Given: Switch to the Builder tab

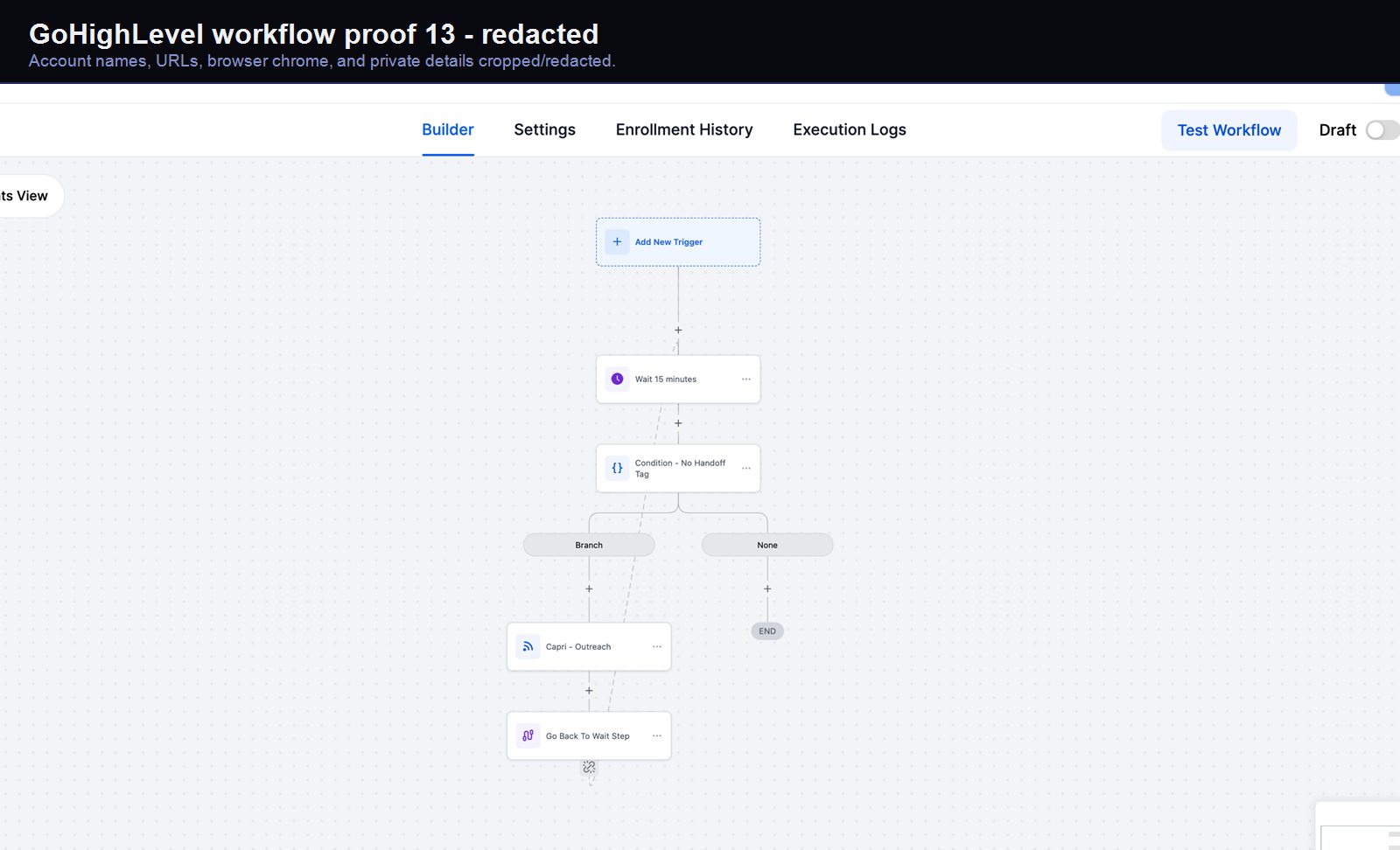Looking at the screenshot, I should coord(448,129).
